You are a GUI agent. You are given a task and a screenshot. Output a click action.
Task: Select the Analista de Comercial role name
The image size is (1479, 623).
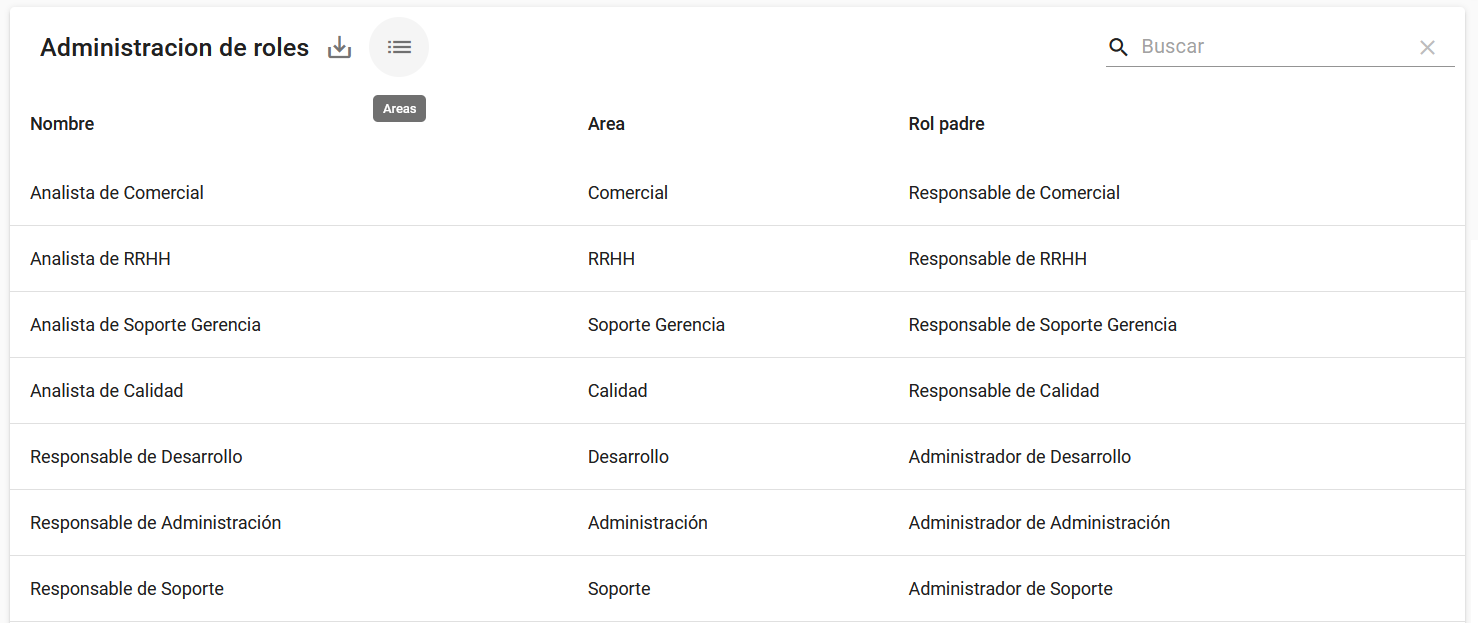tap(117, 193)
